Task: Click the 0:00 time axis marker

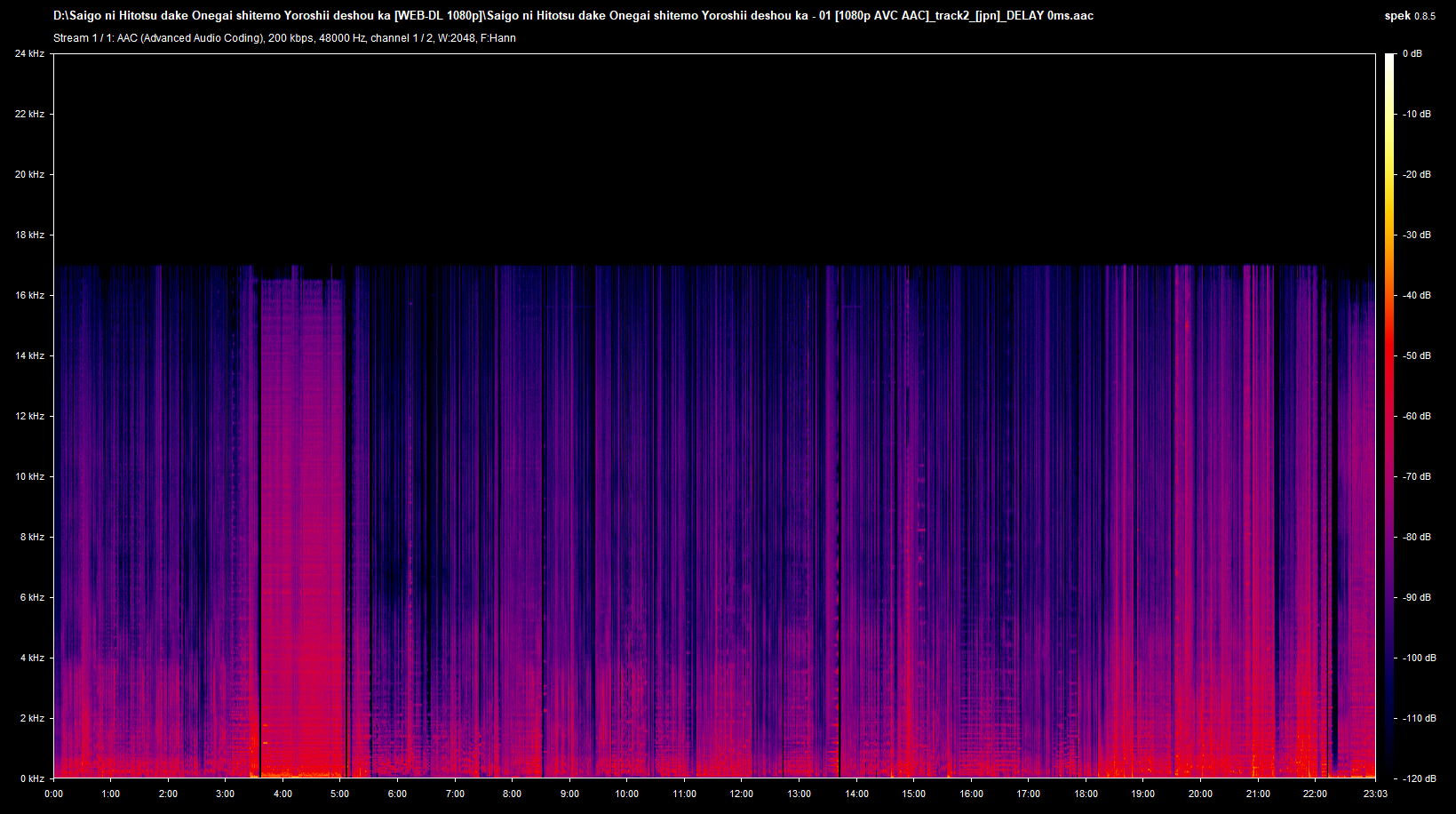Action: pos(53,794)
